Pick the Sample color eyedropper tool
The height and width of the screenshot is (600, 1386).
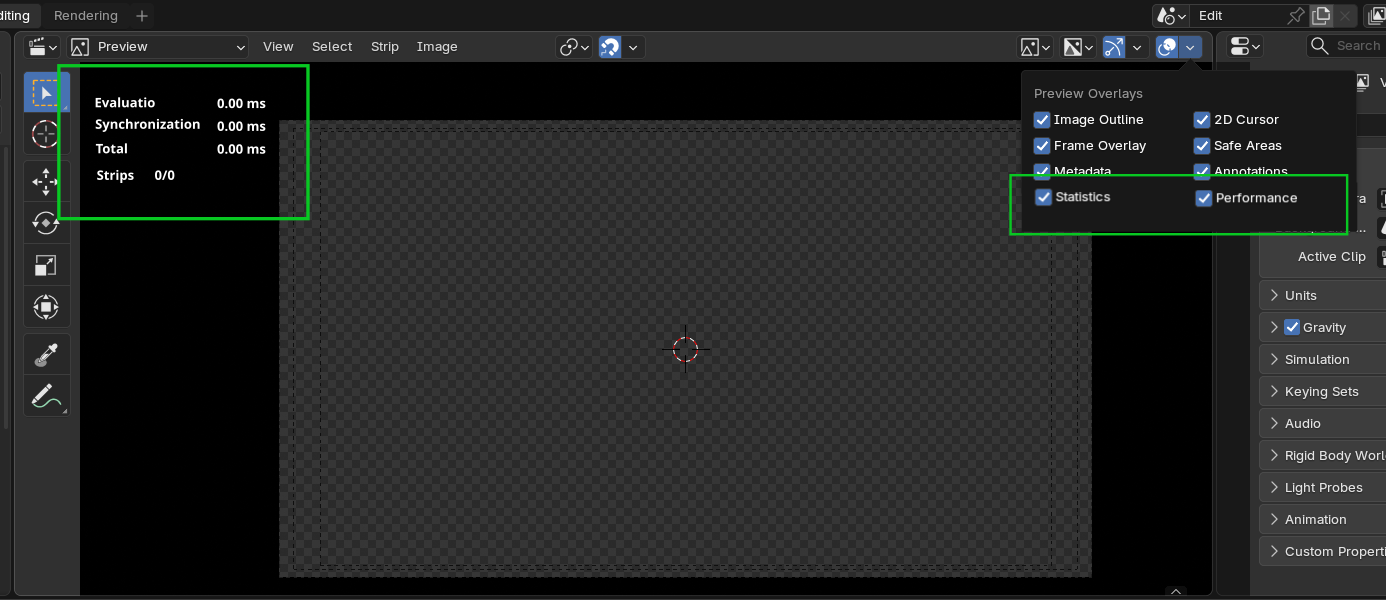[46, 355]
